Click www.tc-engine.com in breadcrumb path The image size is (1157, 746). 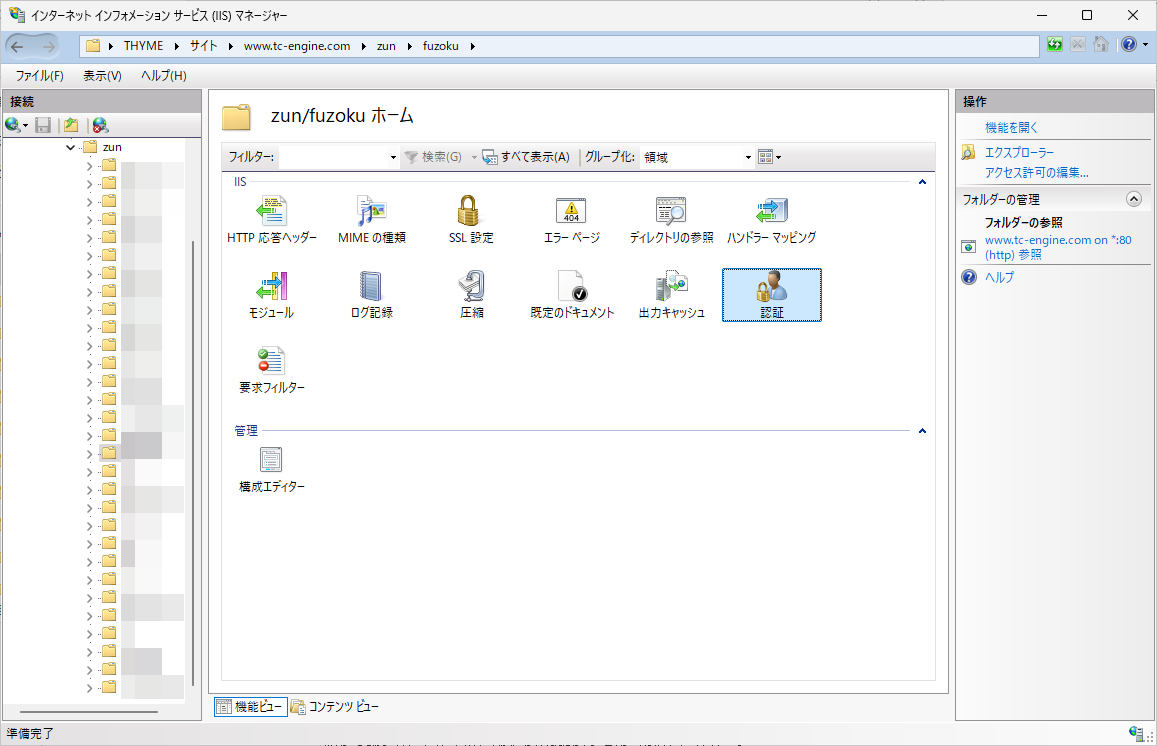pos(297,46)
